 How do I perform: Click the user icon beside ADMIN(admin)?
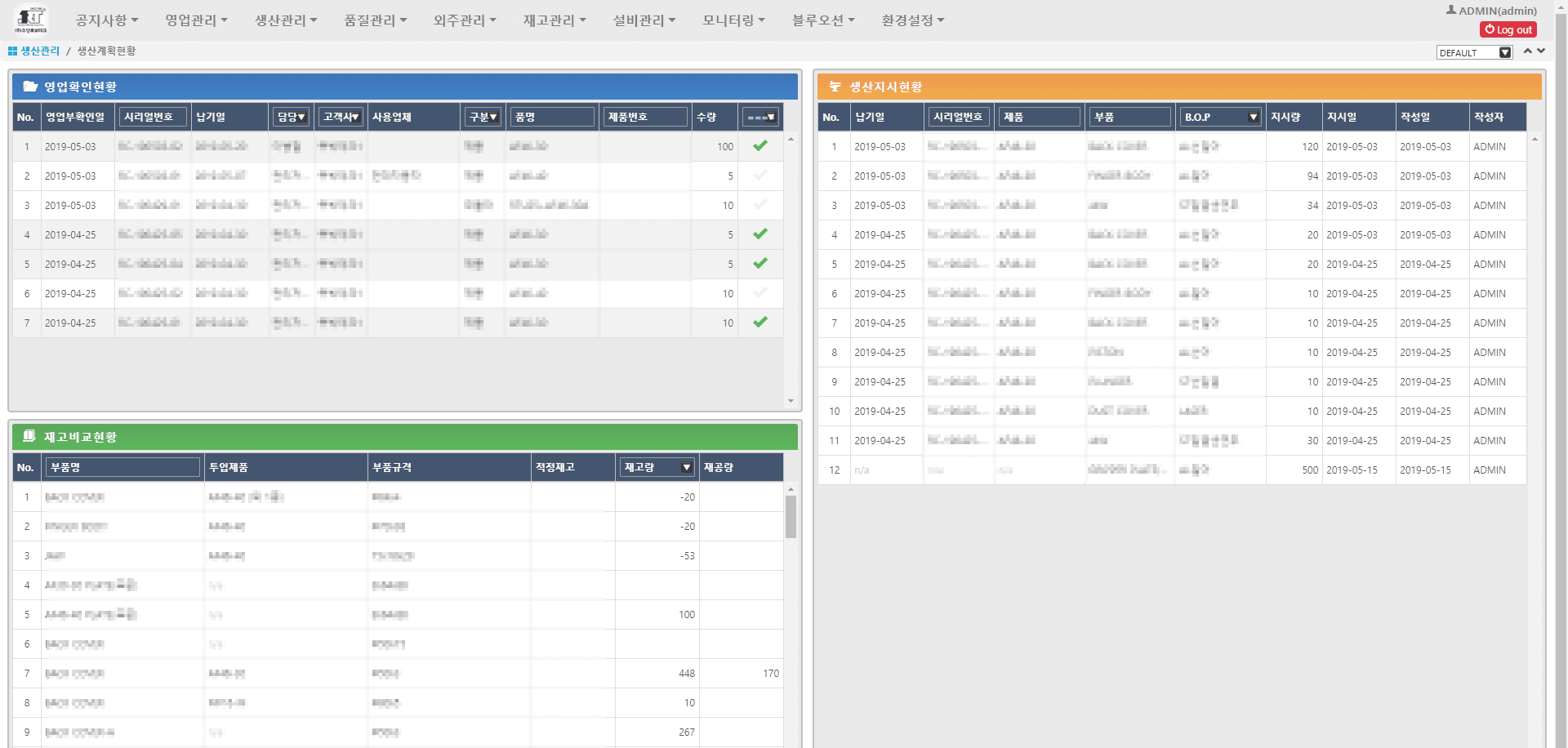[x=1451, y=9]
